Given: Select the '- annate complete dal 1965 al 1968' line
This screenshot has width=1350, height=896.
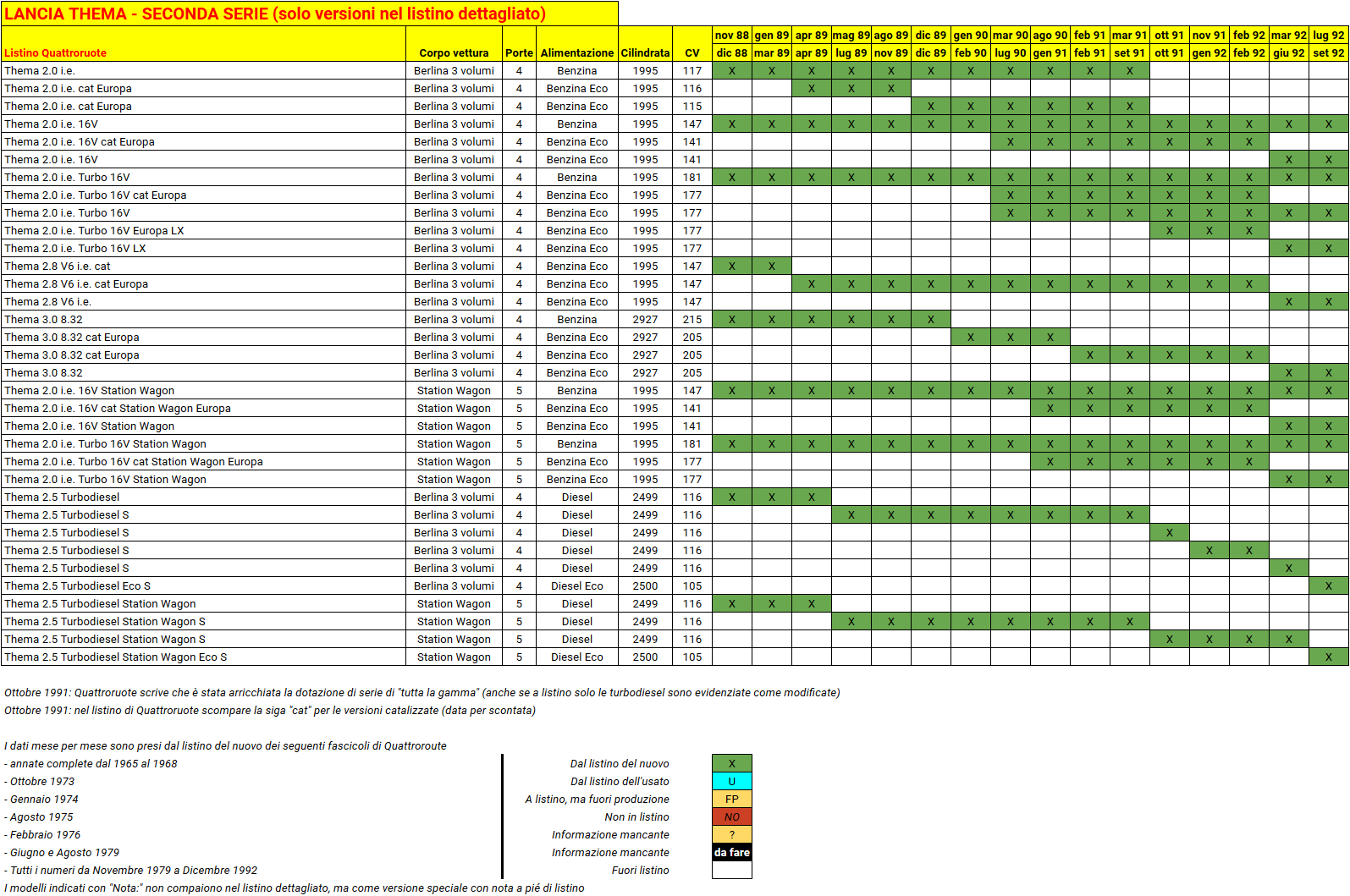Looking at the screenshot, I should click(x=91, y=763).
